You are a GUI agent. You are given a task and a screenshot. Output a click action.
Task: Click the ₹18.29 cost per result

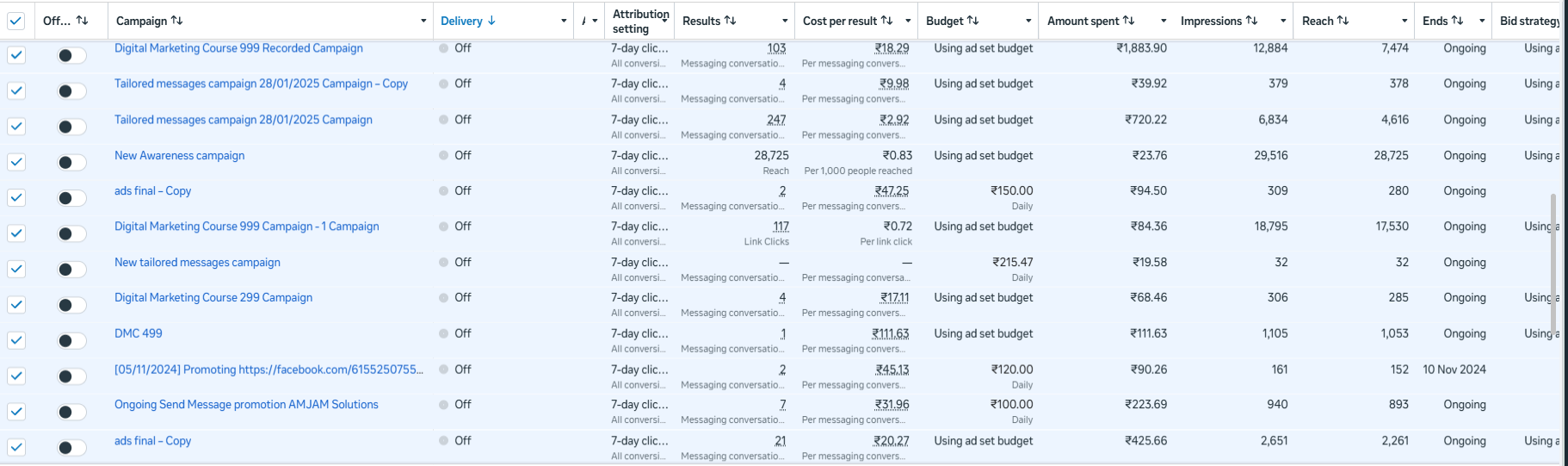pos(892,48)
